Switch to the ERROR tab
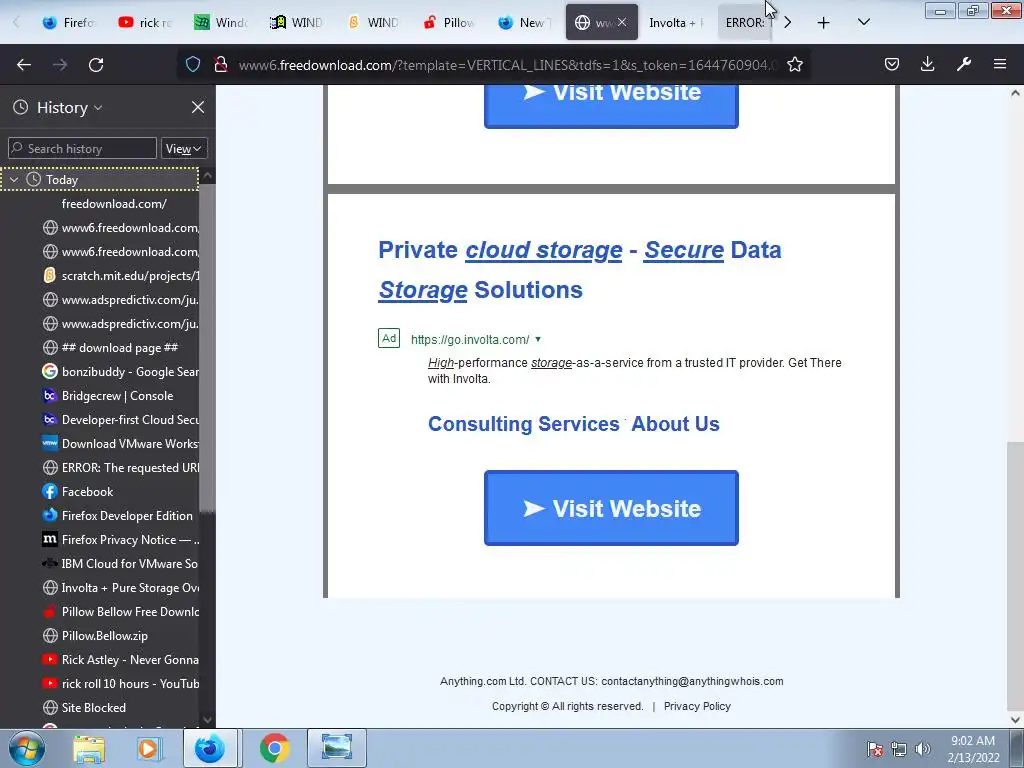The image size is (1024, 768). [x=745, y=22]
